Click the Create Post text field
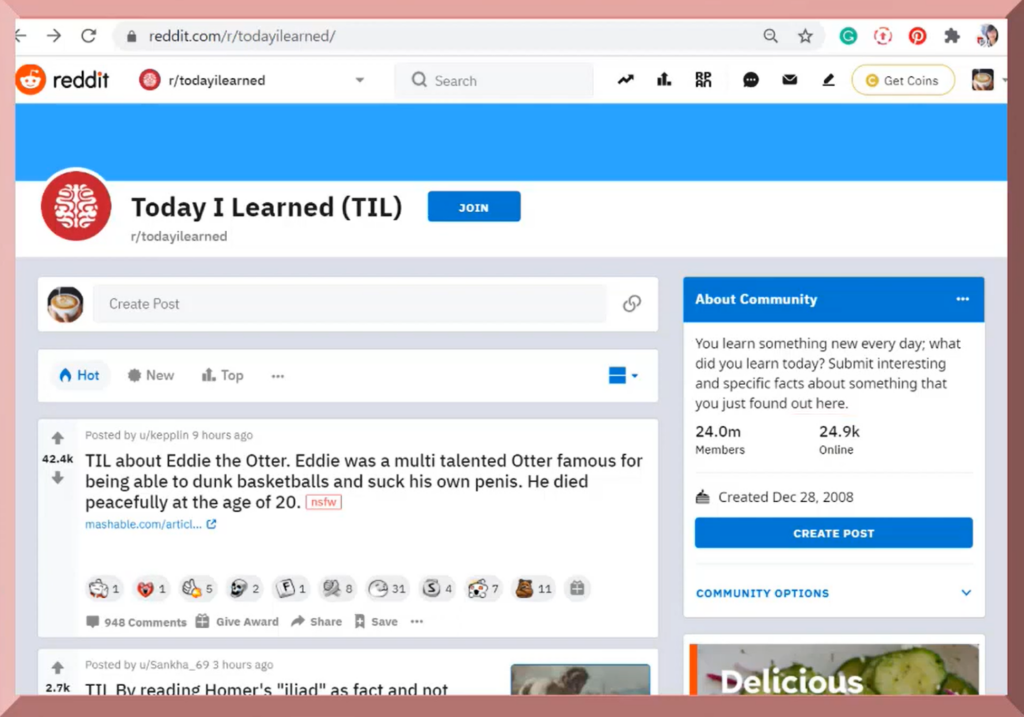Screen dimensions: 1024x717 click(349, 304)
